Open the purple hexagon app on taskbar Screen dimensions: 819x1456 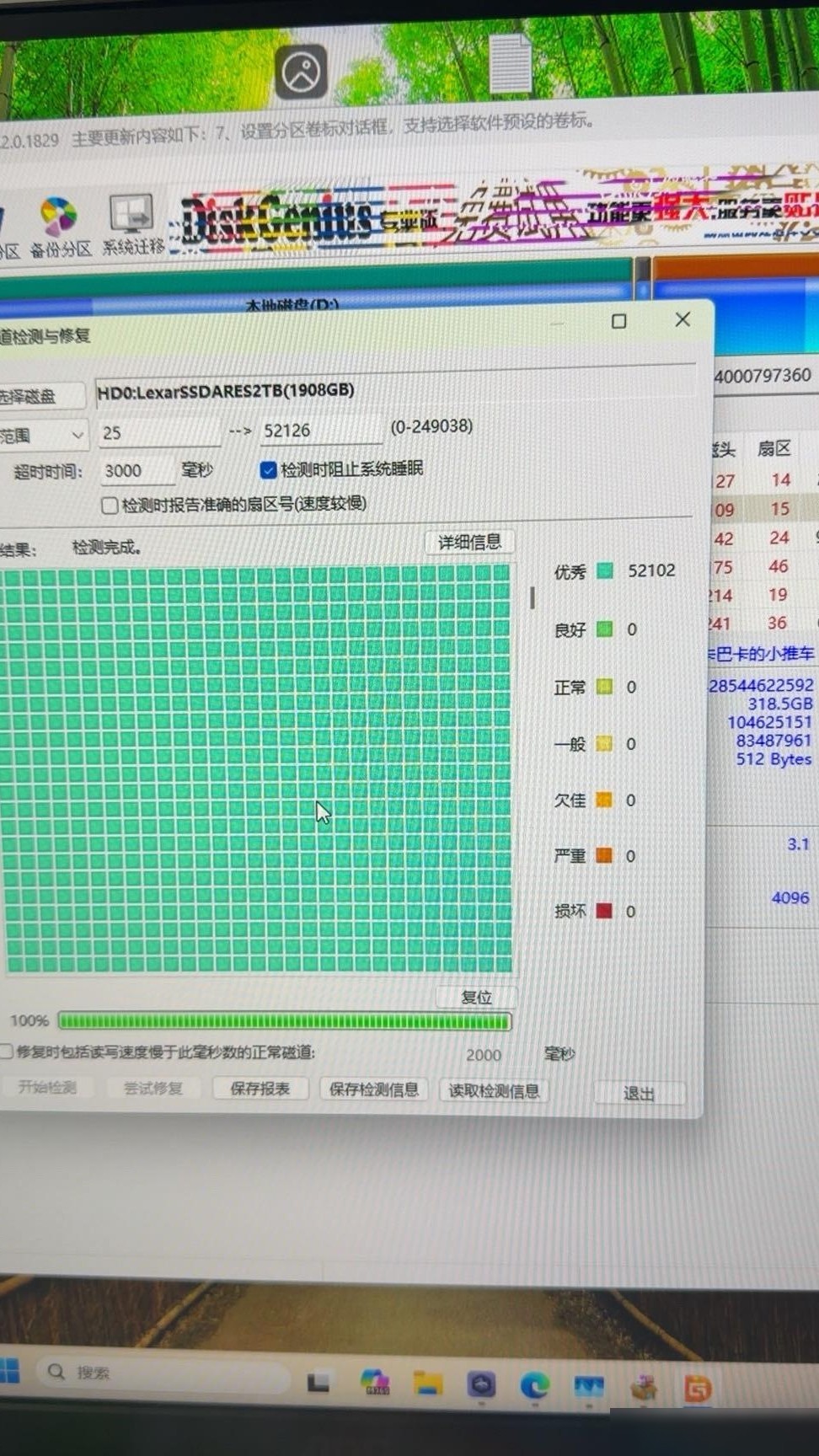pyautogui.click(x=481, y=1384)
